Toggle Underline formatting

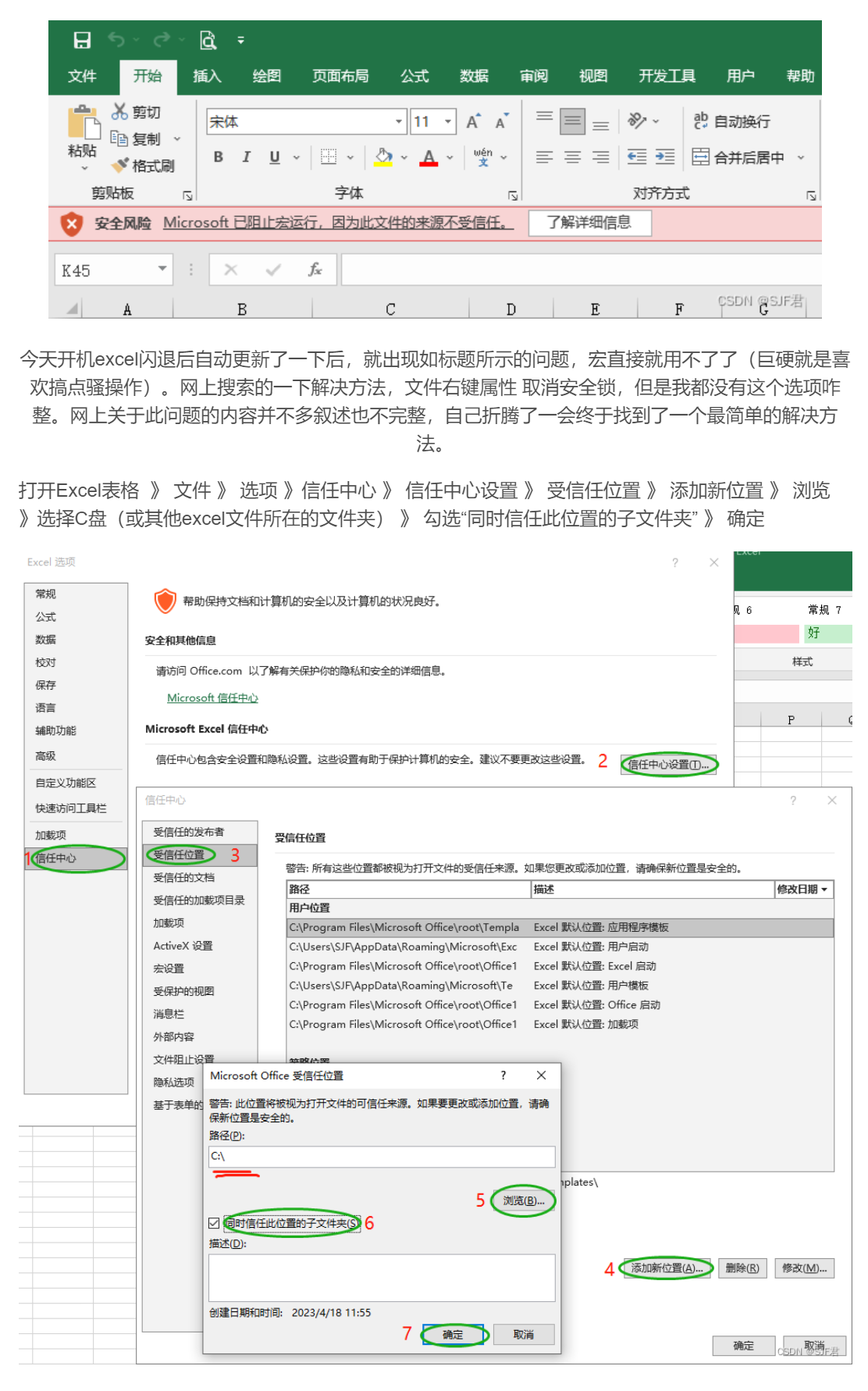tap(275, 157)
